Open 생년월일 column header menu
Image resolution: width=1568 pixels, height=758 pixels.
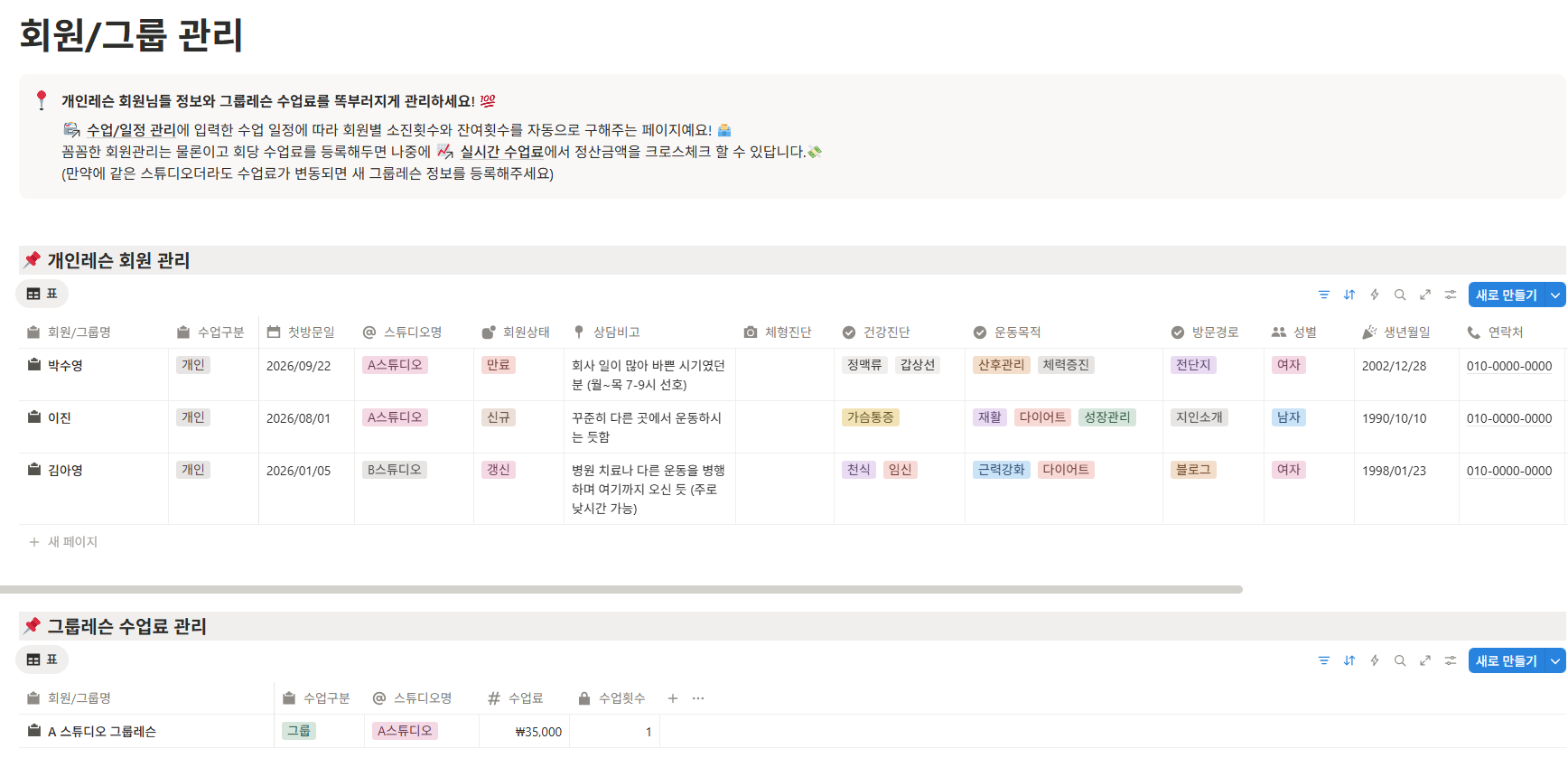click(1406, 332)
